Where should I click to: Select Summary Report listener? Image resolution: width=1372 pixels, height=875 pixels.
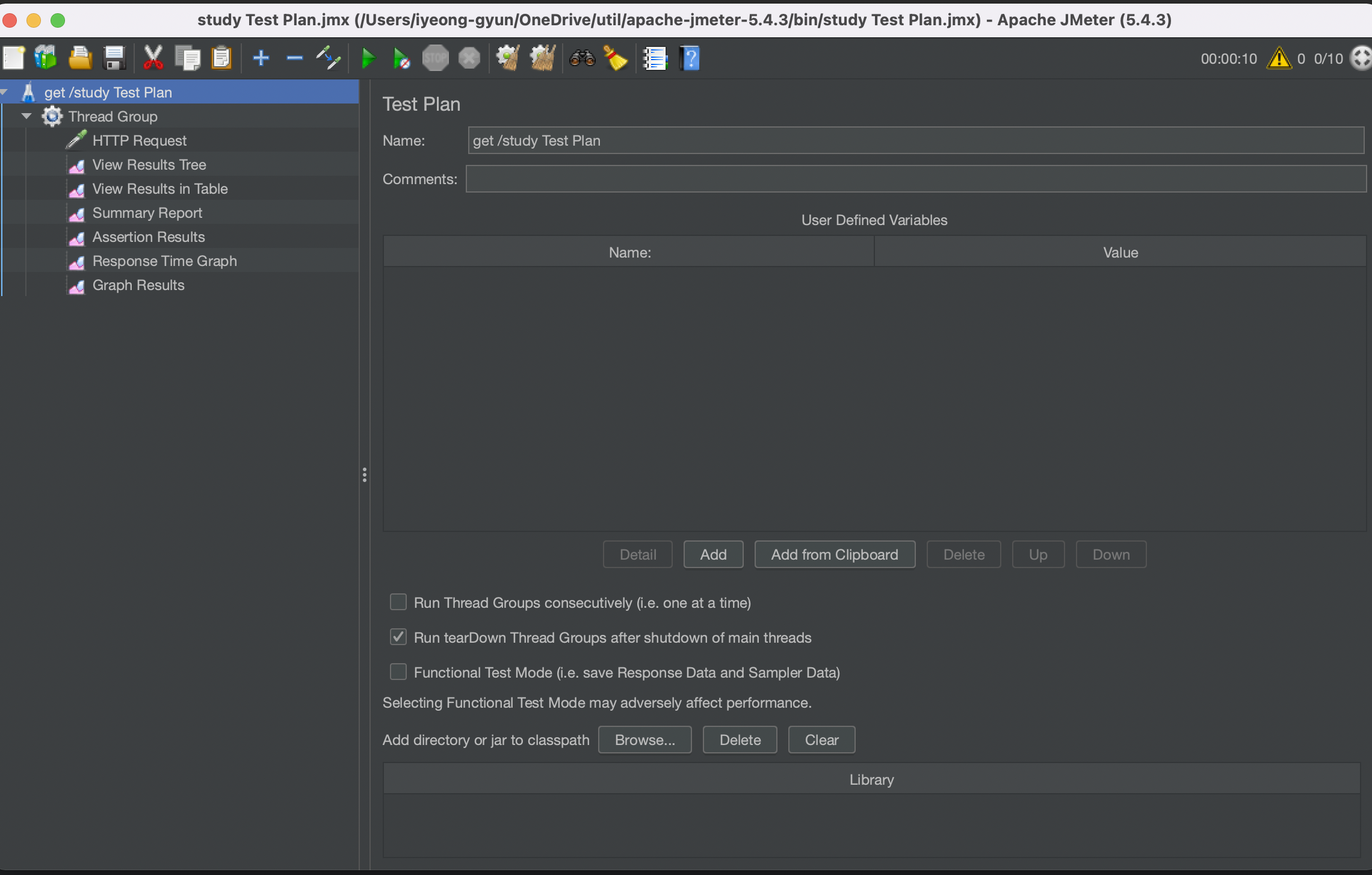click(147, 212)
